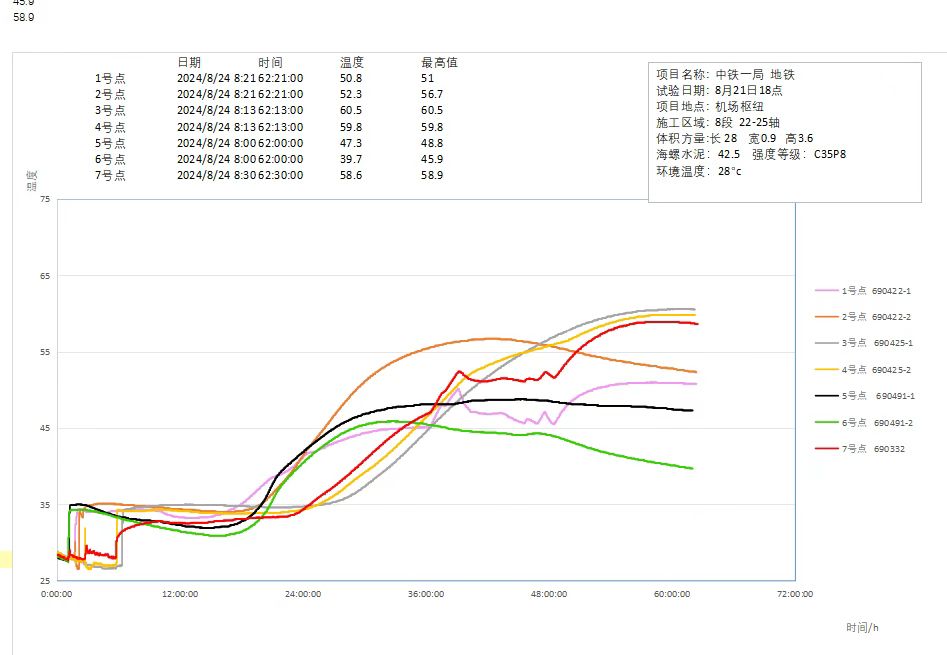The image size is (947, 655).
Task: Click the 体积方量 line in the text box
Action: [734, 138]
